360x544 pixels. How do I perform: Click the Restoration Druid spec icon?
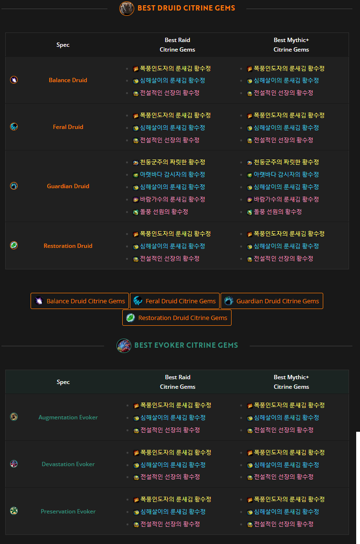click(14, 245)
